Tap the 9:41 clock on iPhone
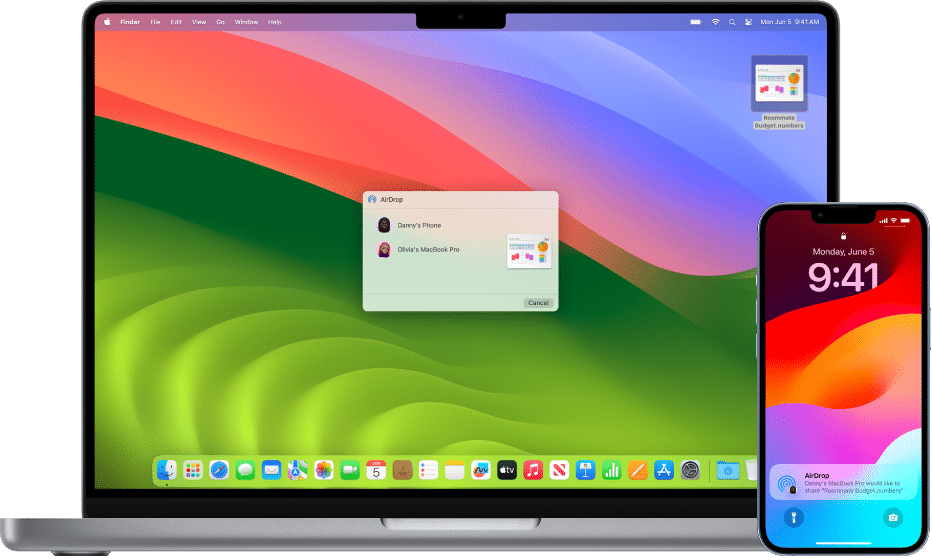Viewport: 932px width, 560px height. [x=843, y=278]
